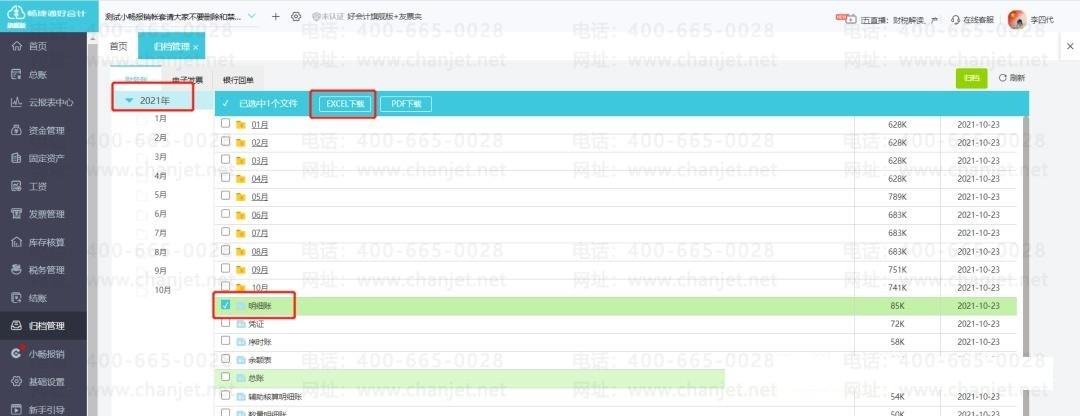The image size is (1080, 416).
Task: Open 新手引导 from the sidebar
Action: (x=40, y=410)
